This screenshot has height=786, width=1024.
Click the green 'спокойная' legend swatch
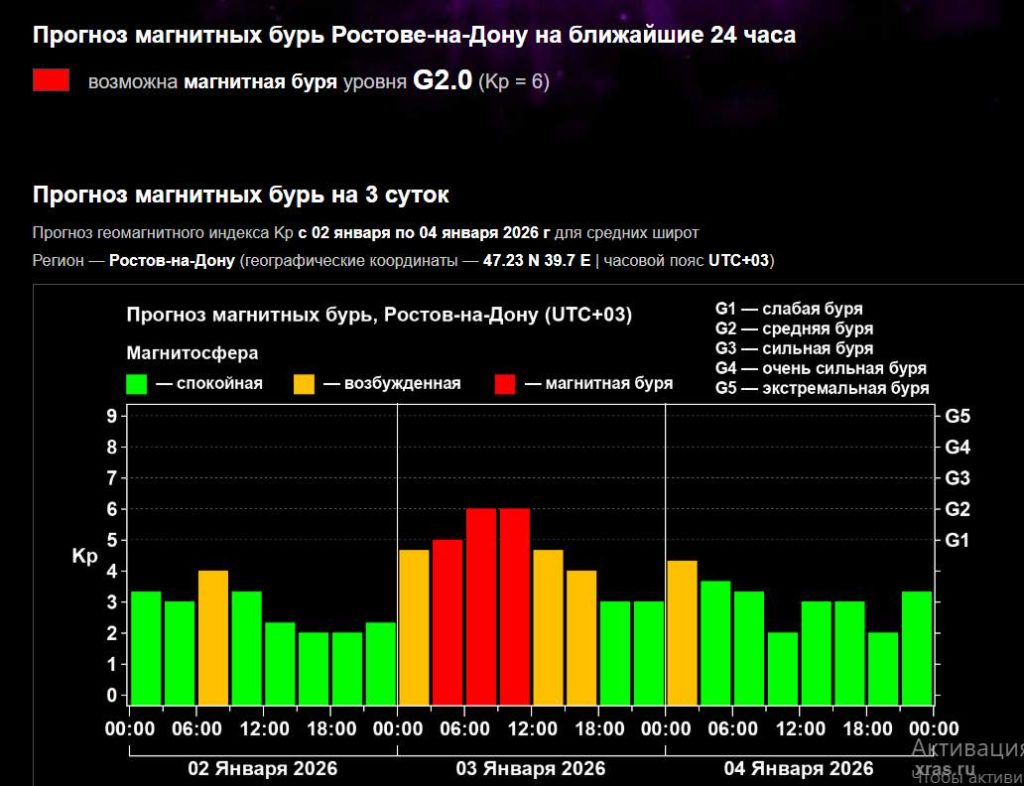coord(137,384)
